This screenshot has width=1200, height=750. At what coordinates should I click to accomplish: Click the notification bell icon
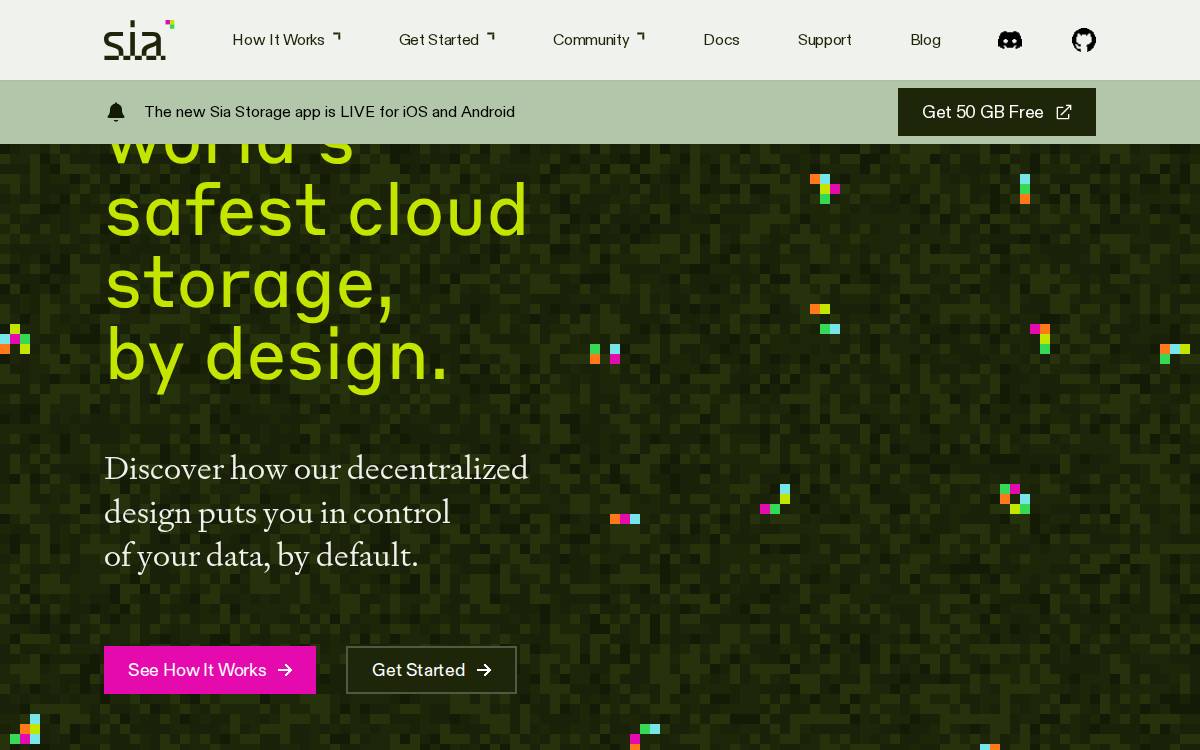click(x=116, y=112)
